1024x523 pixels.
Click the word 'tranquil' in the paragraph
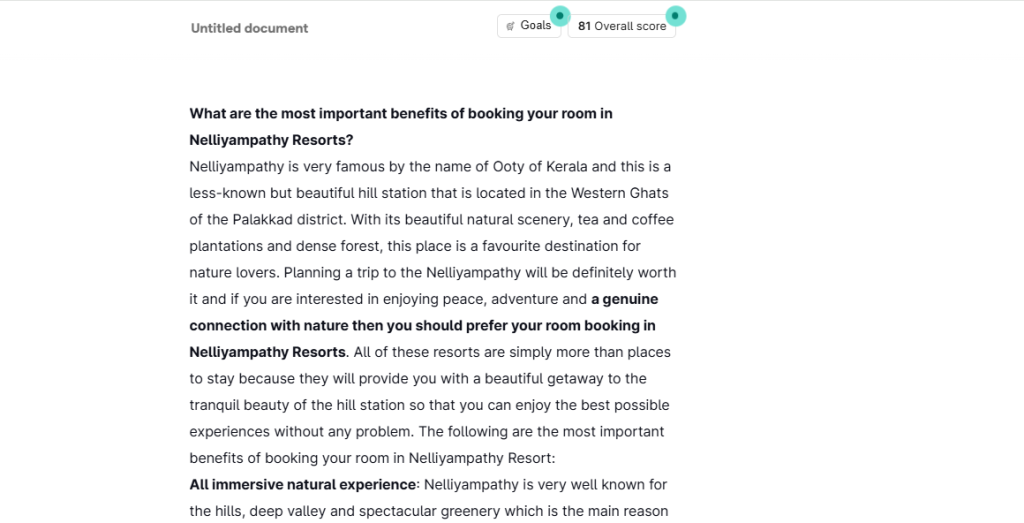click(x=216, y=405)
